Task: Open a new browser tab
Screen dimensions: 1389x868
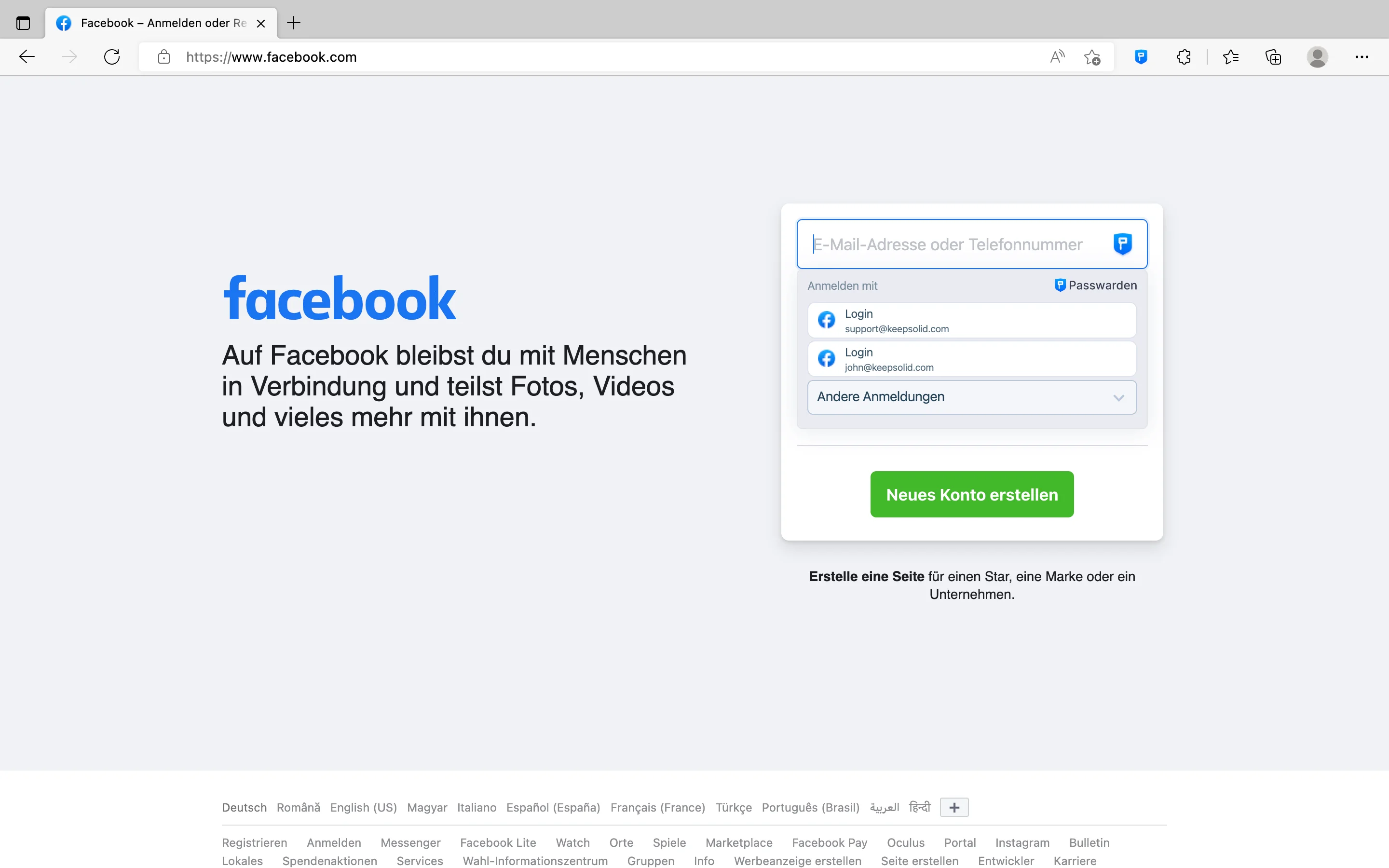Action: tap(293, 23)
